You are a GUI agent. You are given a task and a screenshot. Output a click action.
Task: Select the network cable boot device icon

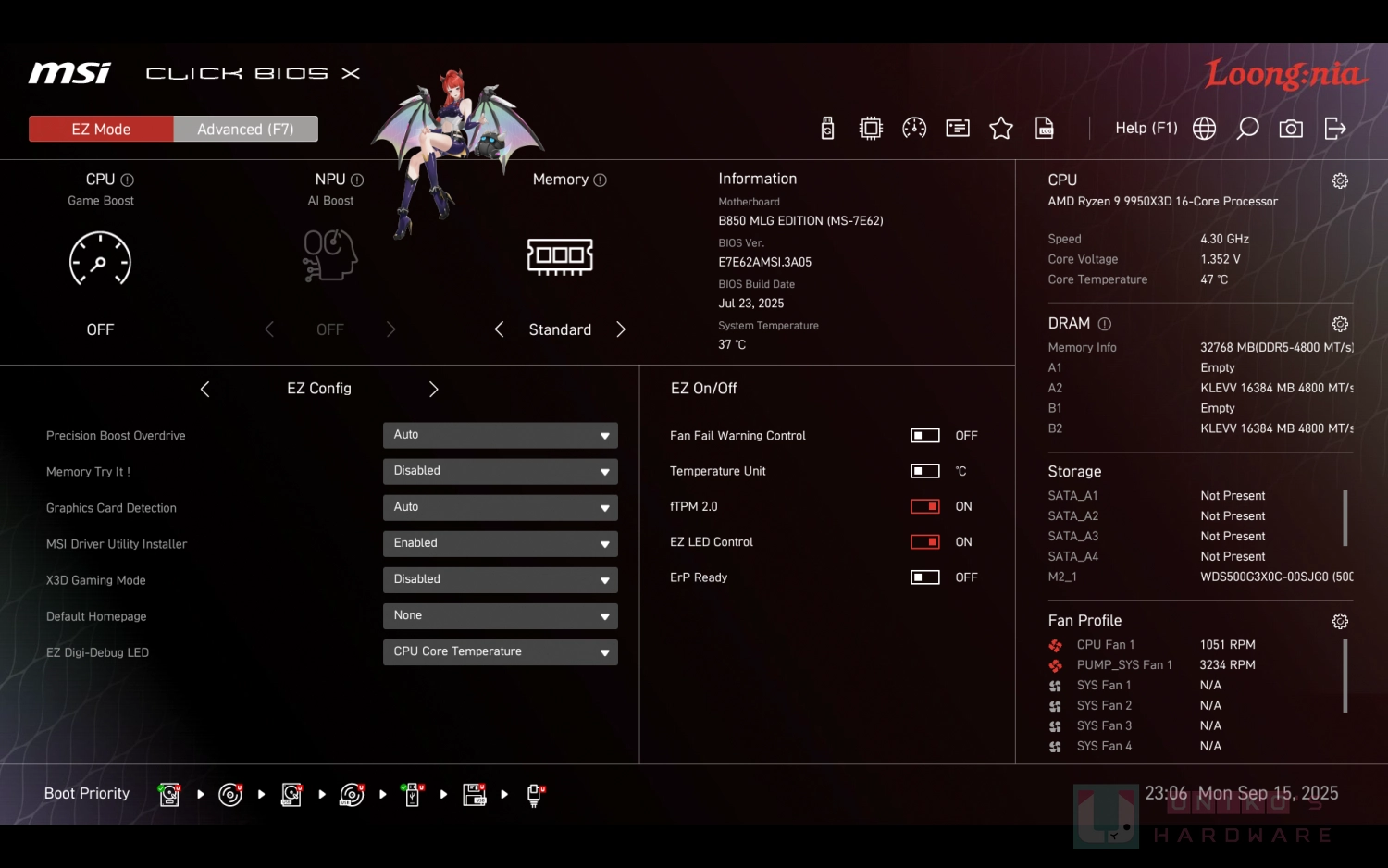pyautogui.click(x=535, y=795)
